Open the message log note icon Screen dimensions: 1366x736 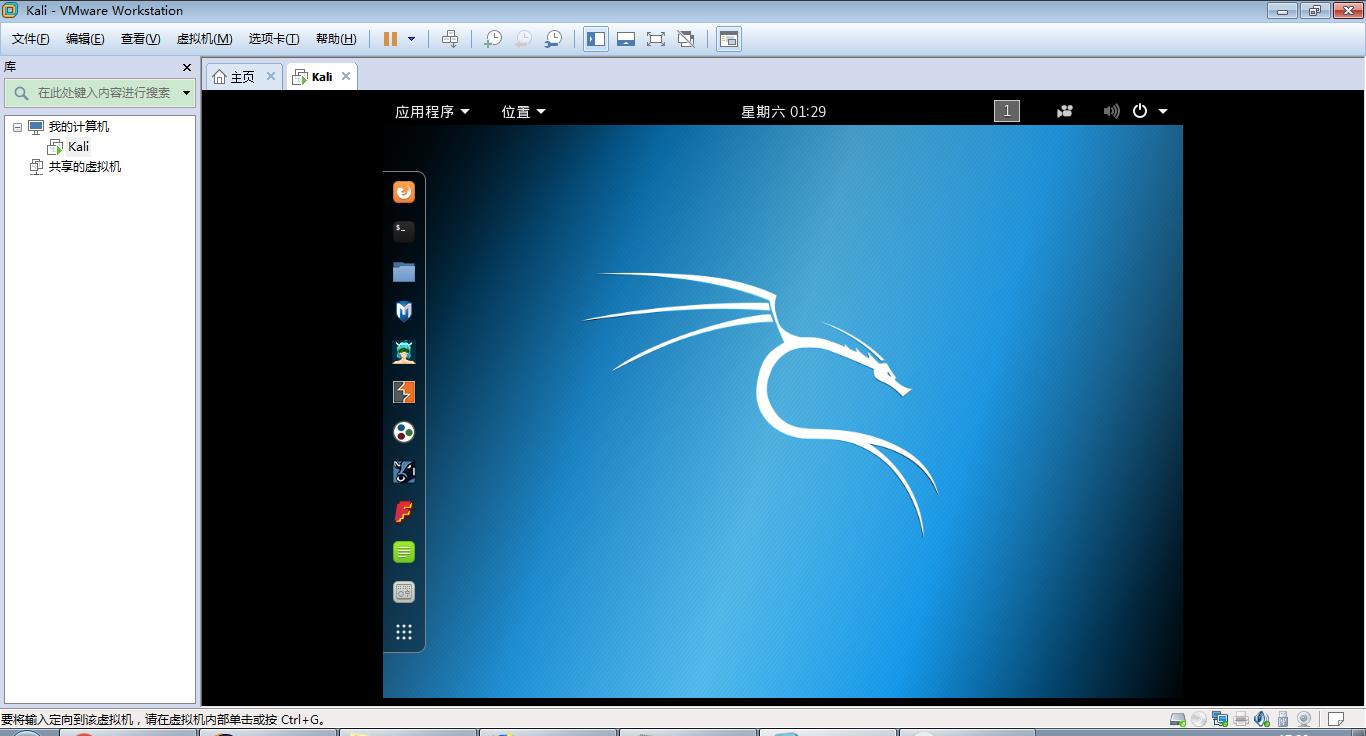click(x=1335, y=719)
